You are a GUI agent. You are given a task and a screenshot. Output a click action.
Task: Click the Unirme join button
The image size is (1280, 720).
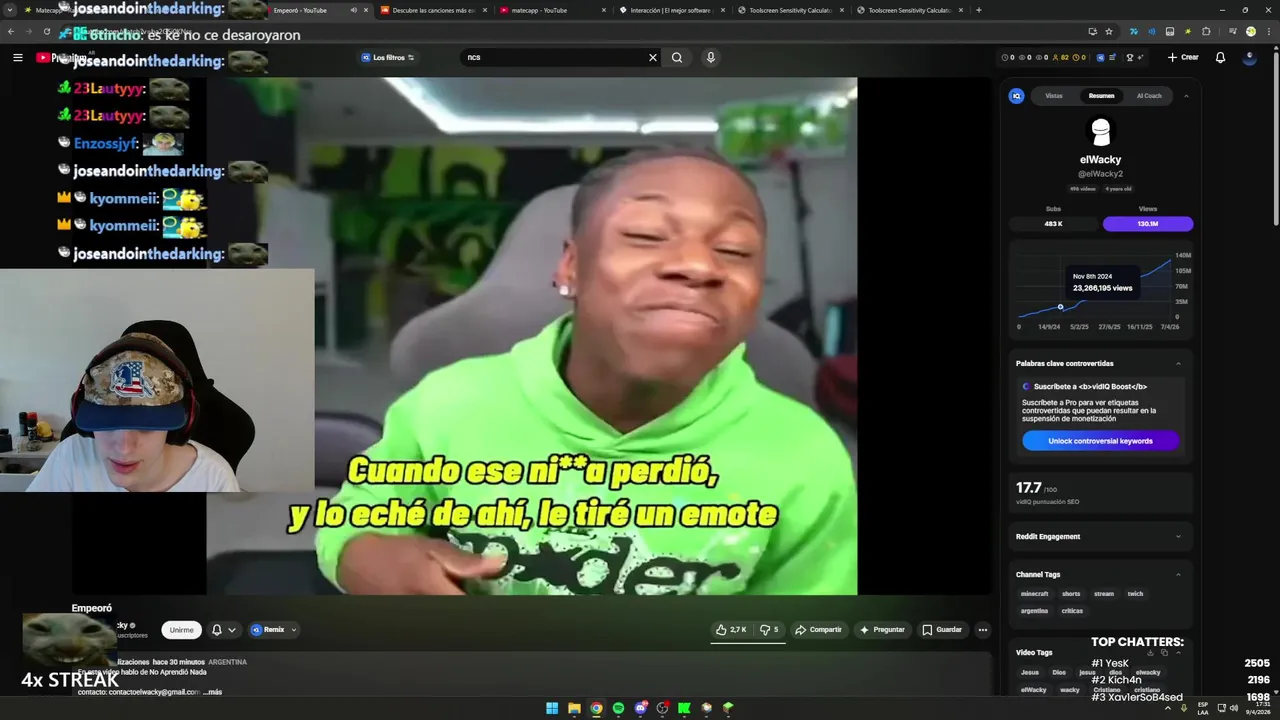click(x=181, y=630)
